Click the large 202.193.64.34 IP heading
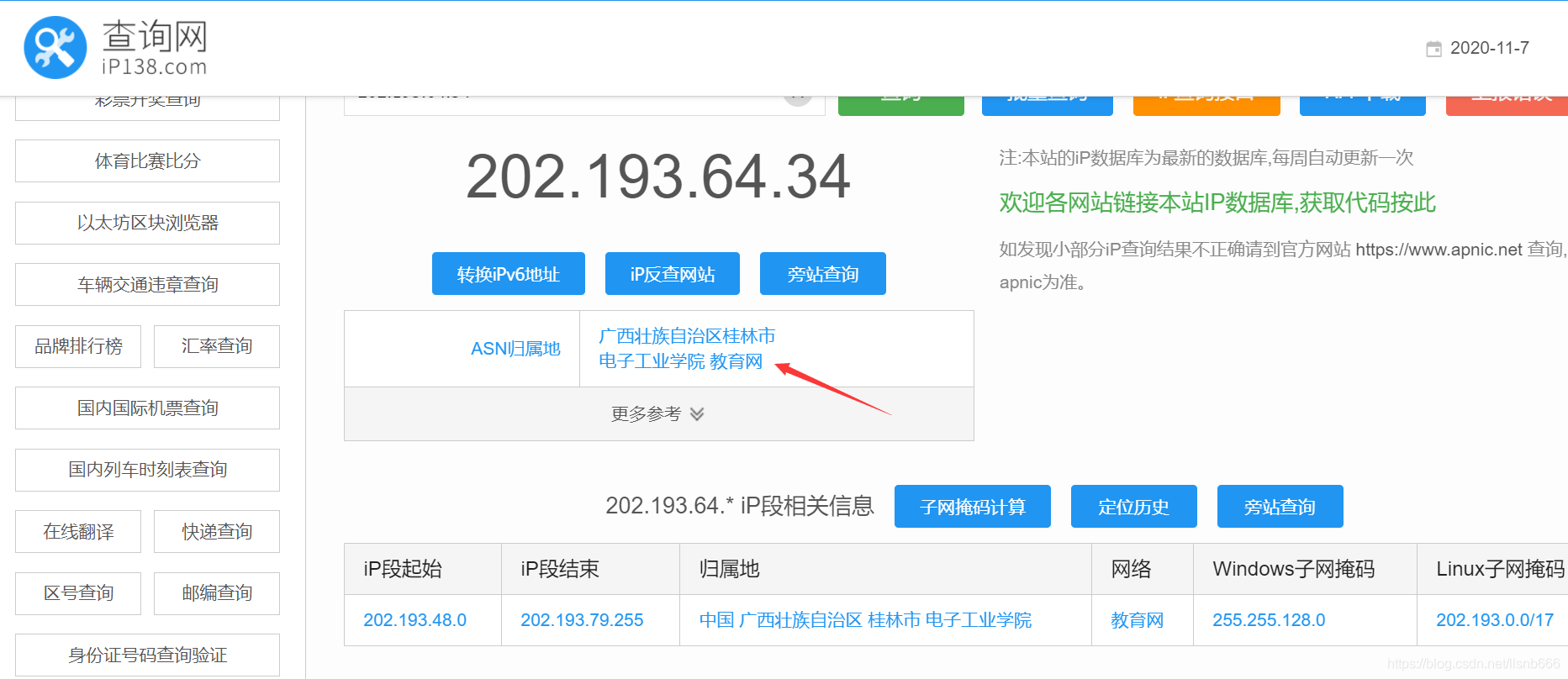1568x679 pixels. (x=658, y=177)
